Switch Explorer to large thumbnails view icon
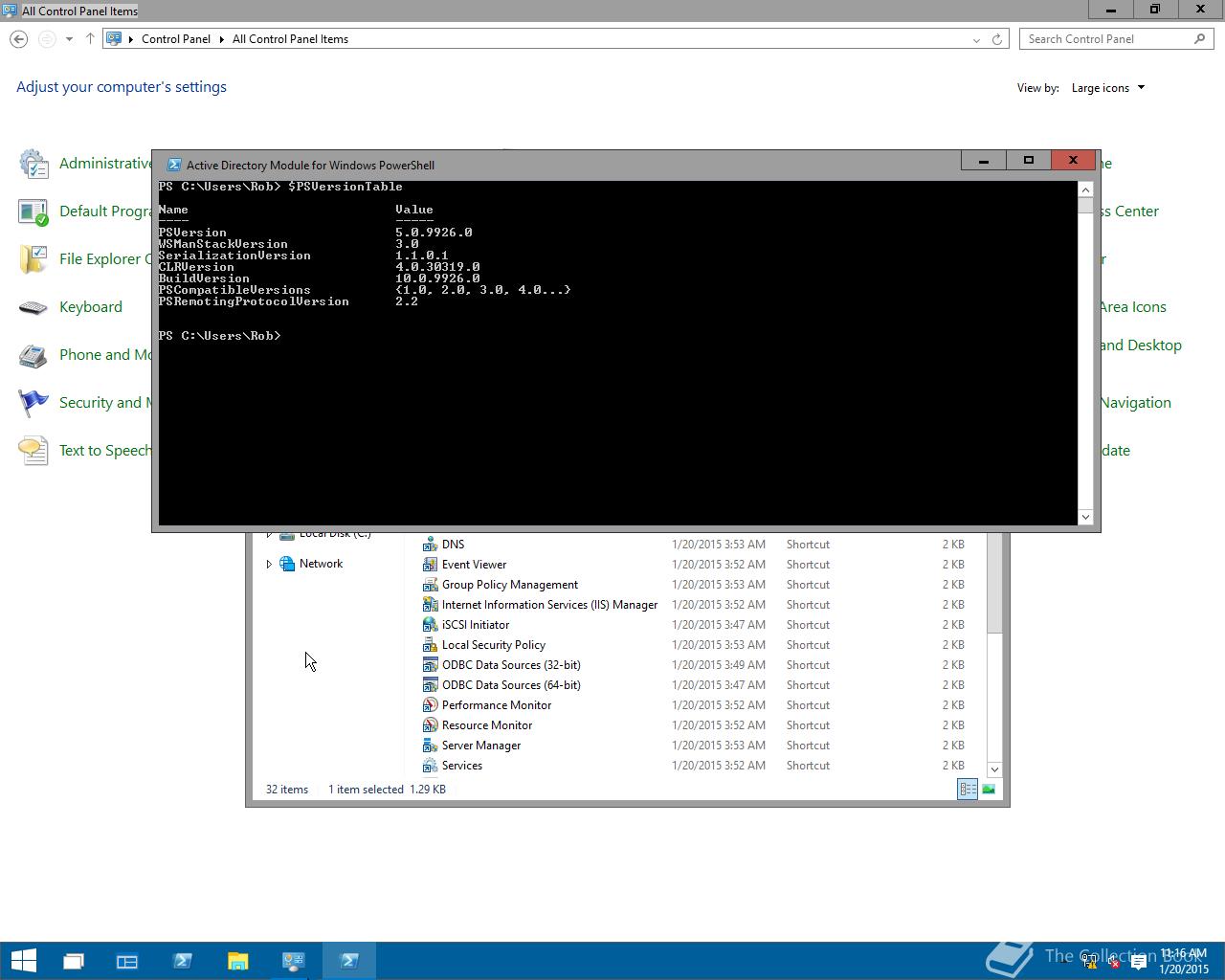Image resolution: width=1225 pixels, height=980 pixels. click(989, 790)
